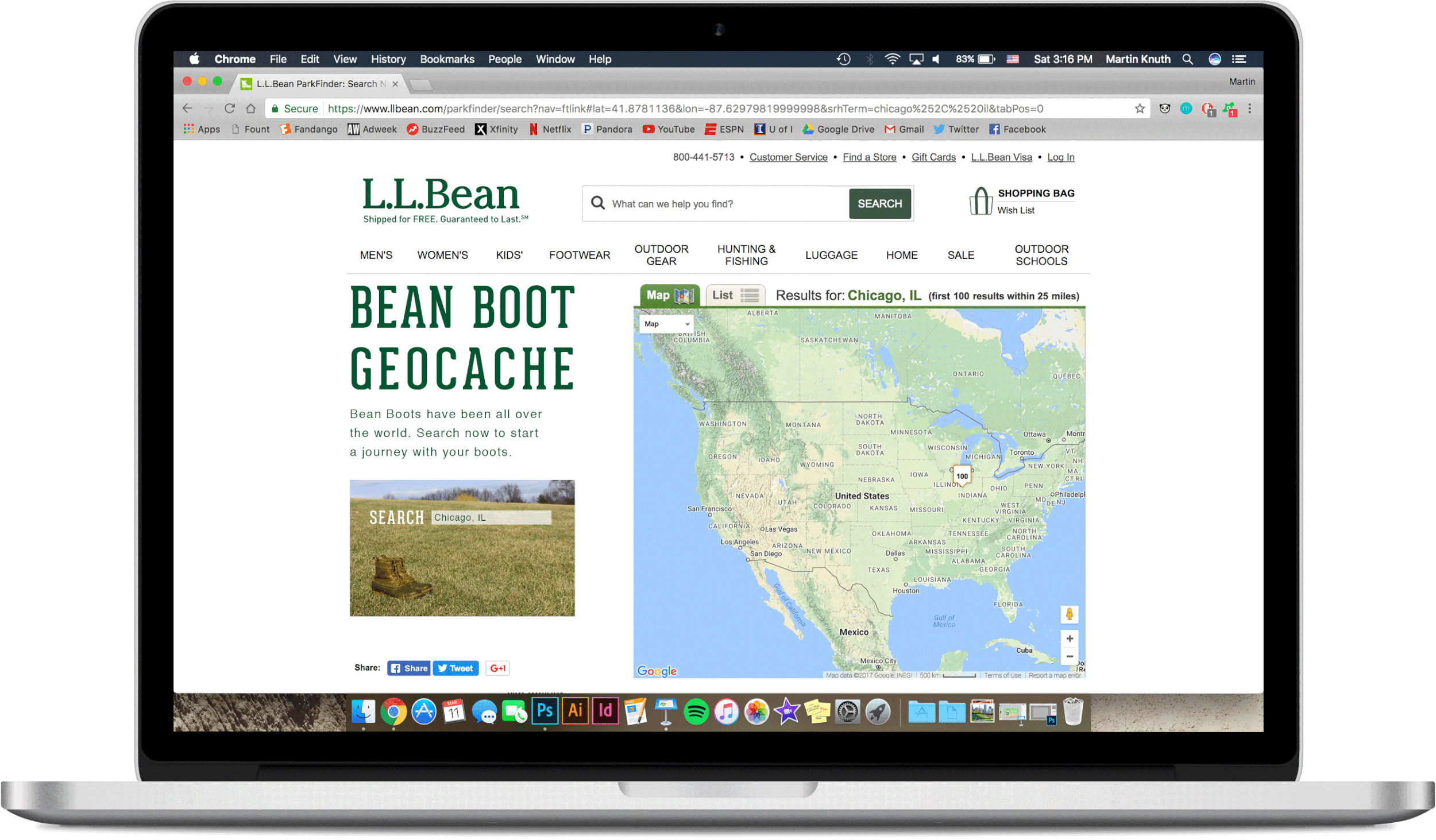Open the Gmail bookmark
Screen dimensions: 1436x840
[904, 129]
